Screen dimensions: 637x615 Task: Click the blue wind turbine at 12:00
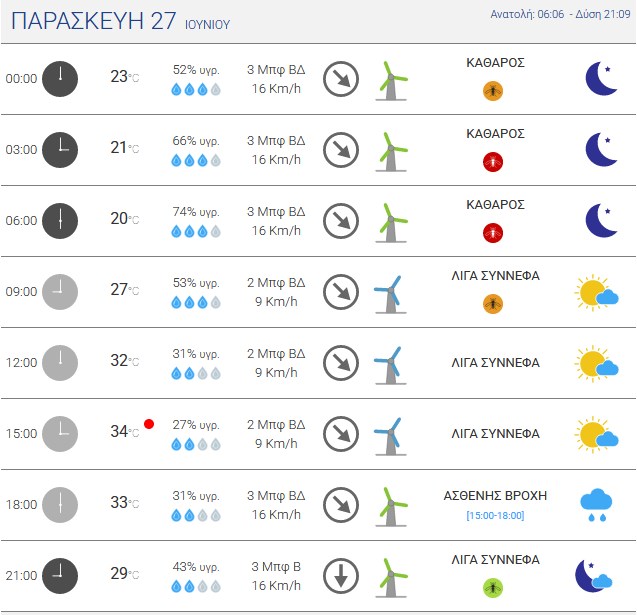[x=390, y=365]
